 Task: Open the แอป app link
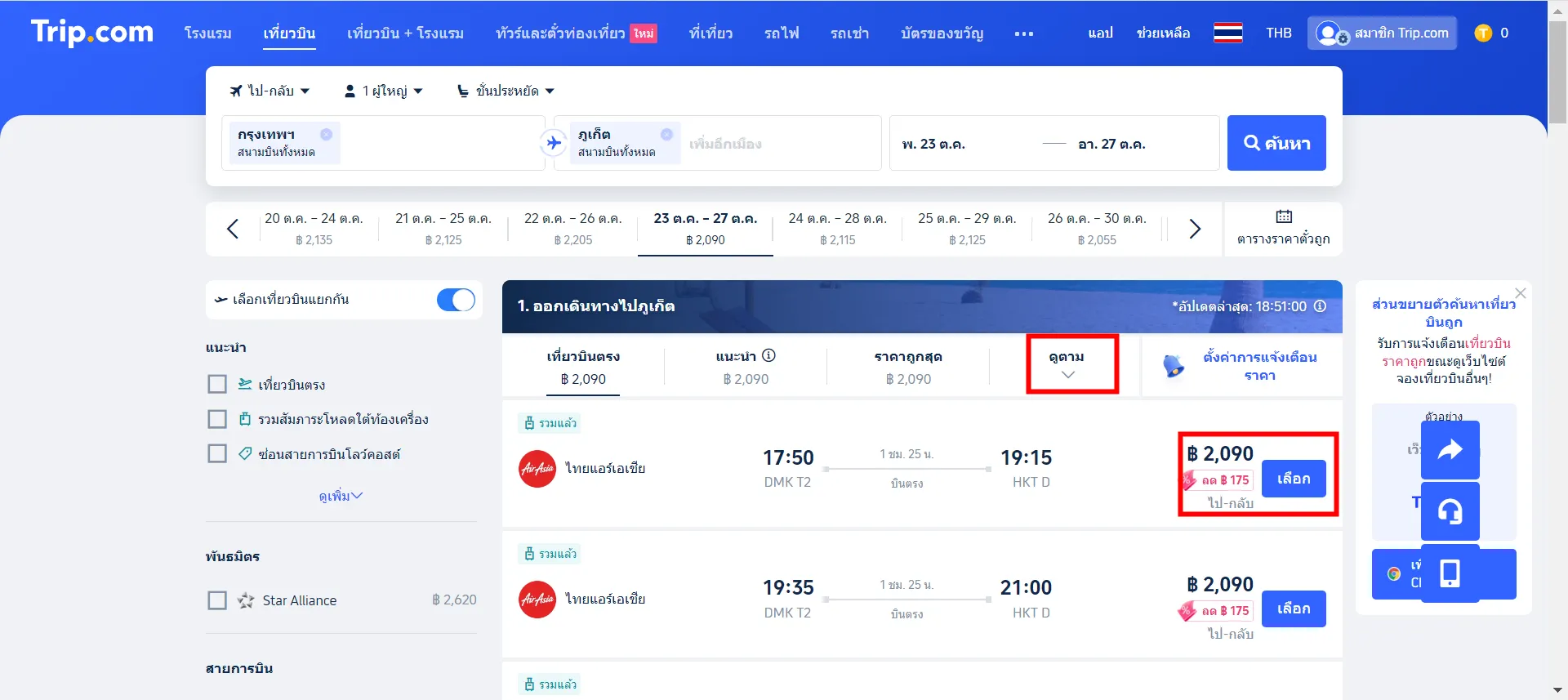[x=1100, y=33]
